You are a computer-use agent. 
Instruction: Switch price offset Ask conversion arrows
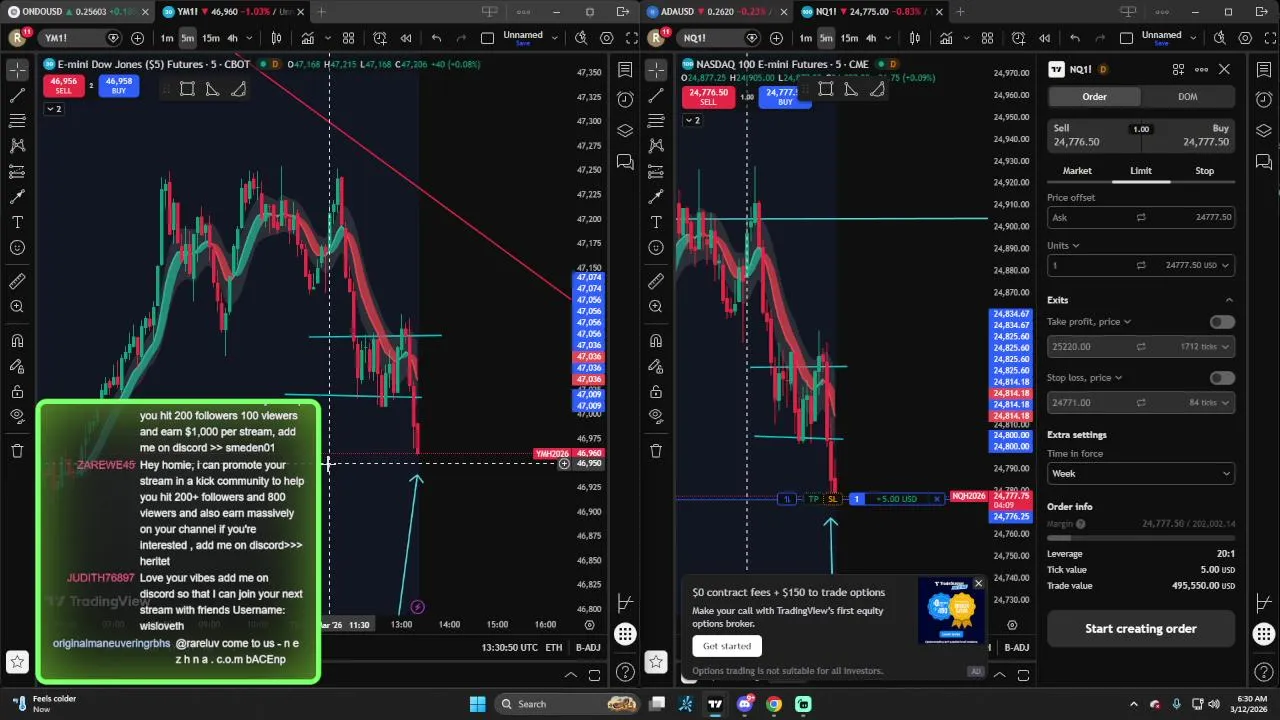pos(1140,217)
